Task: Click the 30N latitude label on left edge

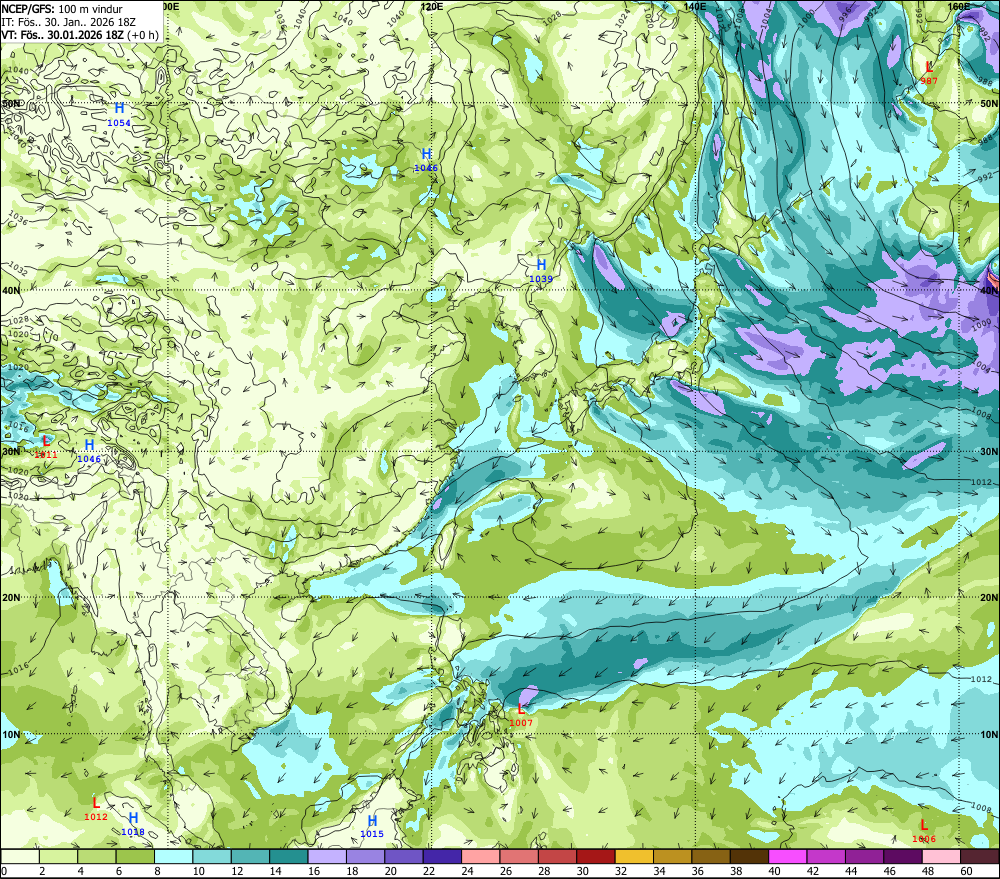Action: pyautogui.click(x=10, y=452)
